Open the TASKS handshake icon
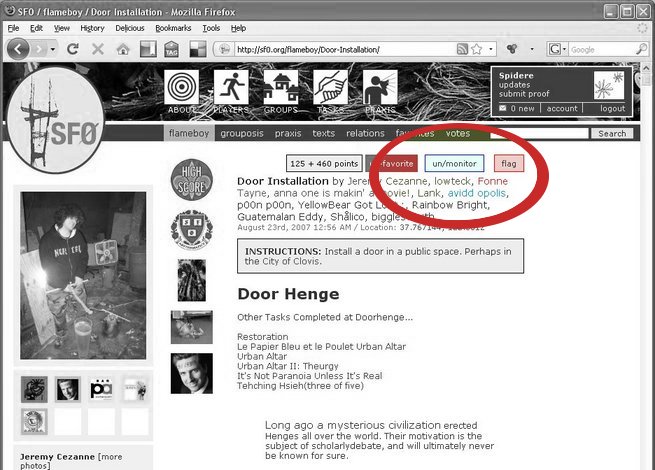 (330, 87)
